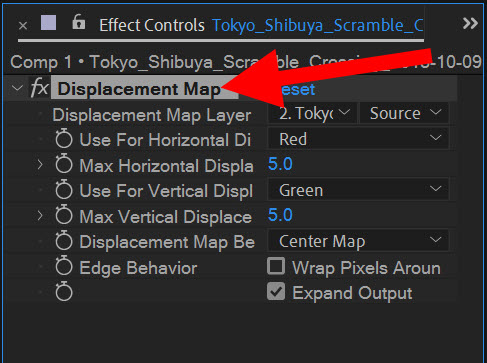Screen dimensions: 487x363
Task: Open the Effect Controls panel tab
Action: click(152, 25)
